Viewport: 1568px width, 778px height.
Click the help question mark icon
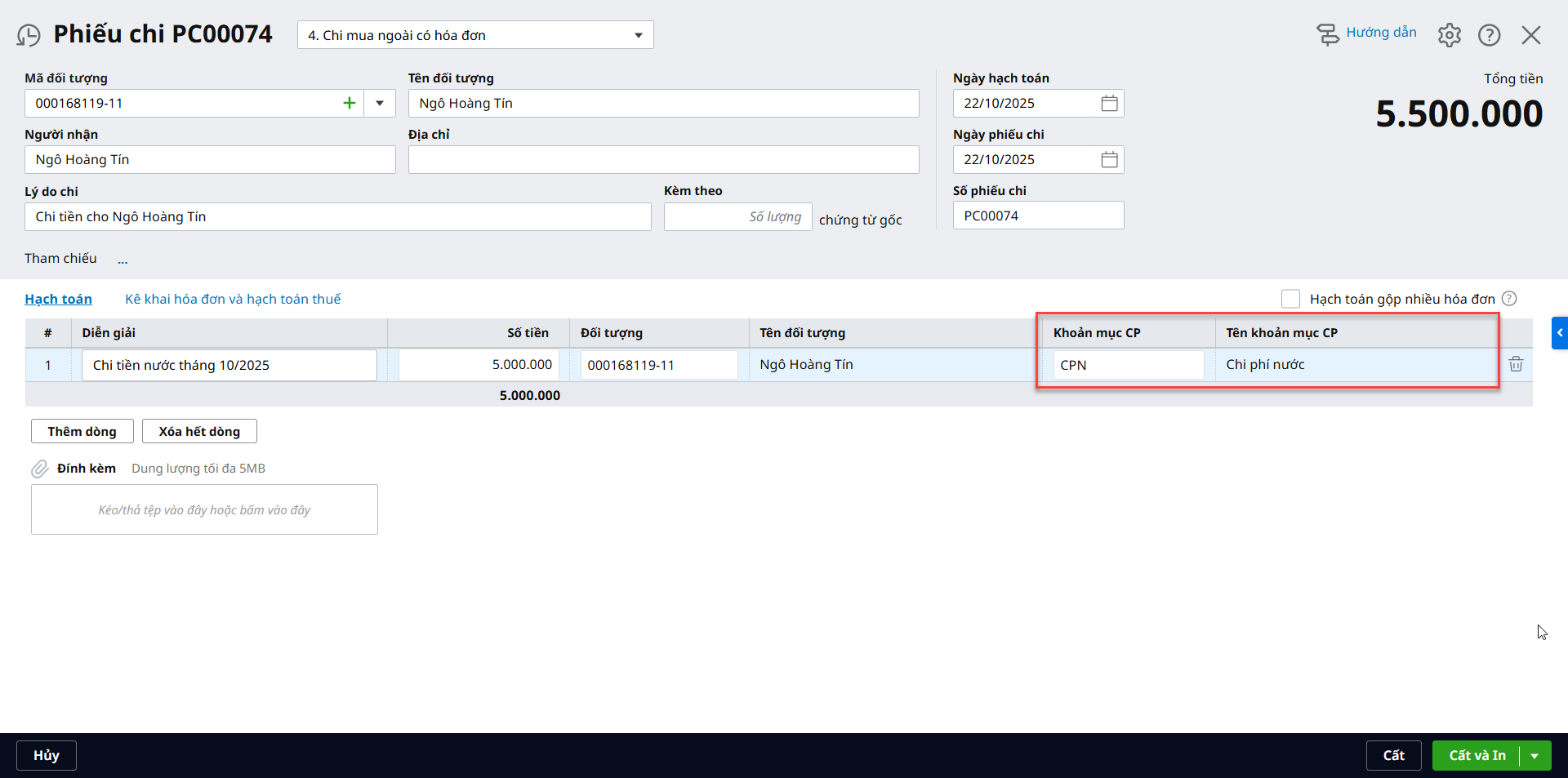[1489, 35]
